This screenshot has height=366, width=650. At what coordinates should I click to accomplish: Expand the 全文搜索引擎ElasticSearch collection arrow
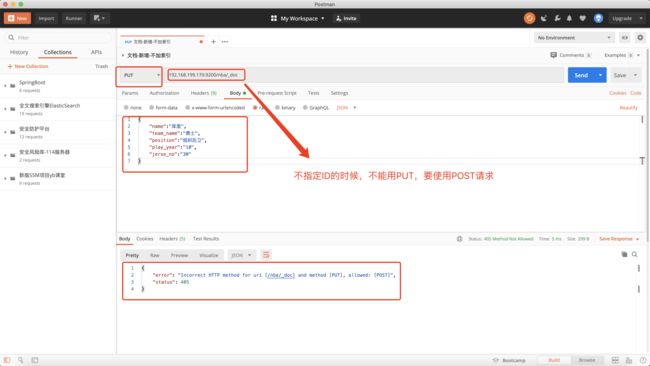pos(5,109)
